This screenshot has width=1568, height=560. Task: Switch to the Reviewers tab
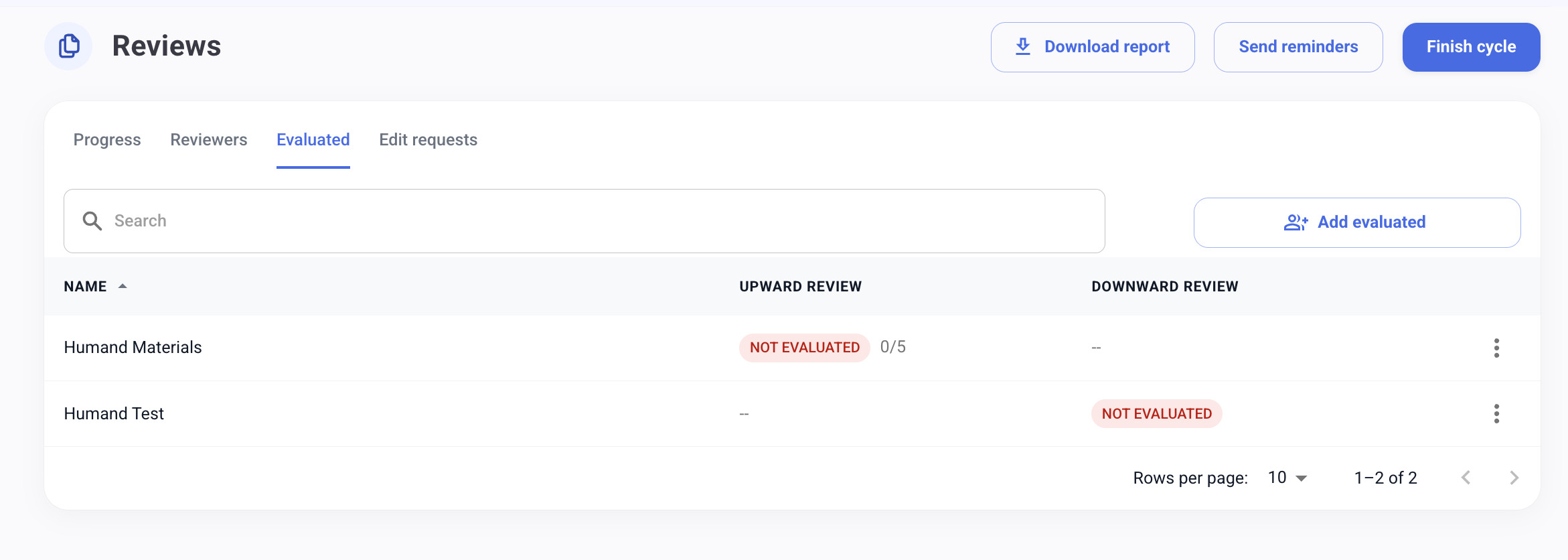pyautogui.click(x=208, y=140)
